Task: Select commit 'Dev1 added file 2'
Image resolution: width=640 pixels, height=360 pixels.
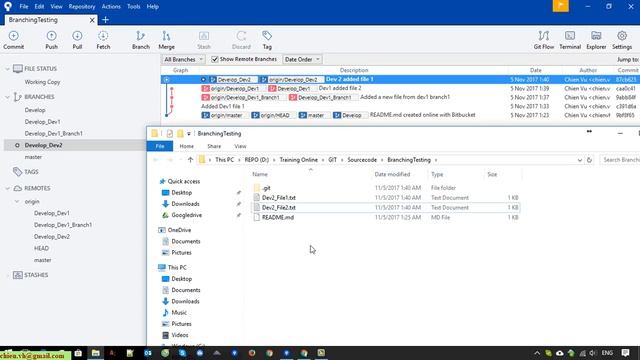Action: click(x=340, y=88)
